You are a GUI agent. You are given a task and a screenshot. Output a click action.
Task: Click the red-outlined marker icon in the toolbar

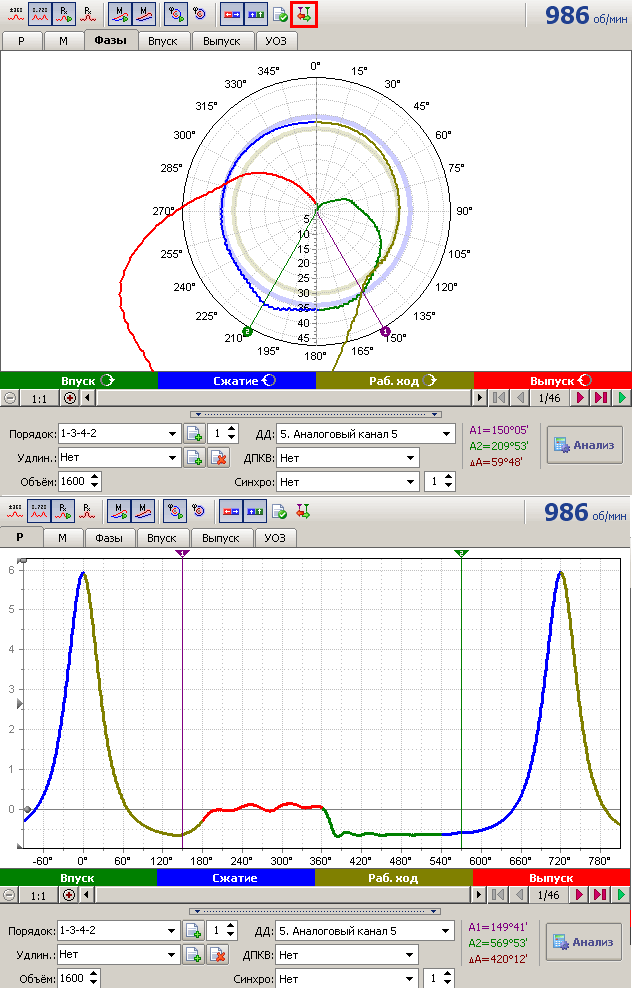tap(304, 14)
